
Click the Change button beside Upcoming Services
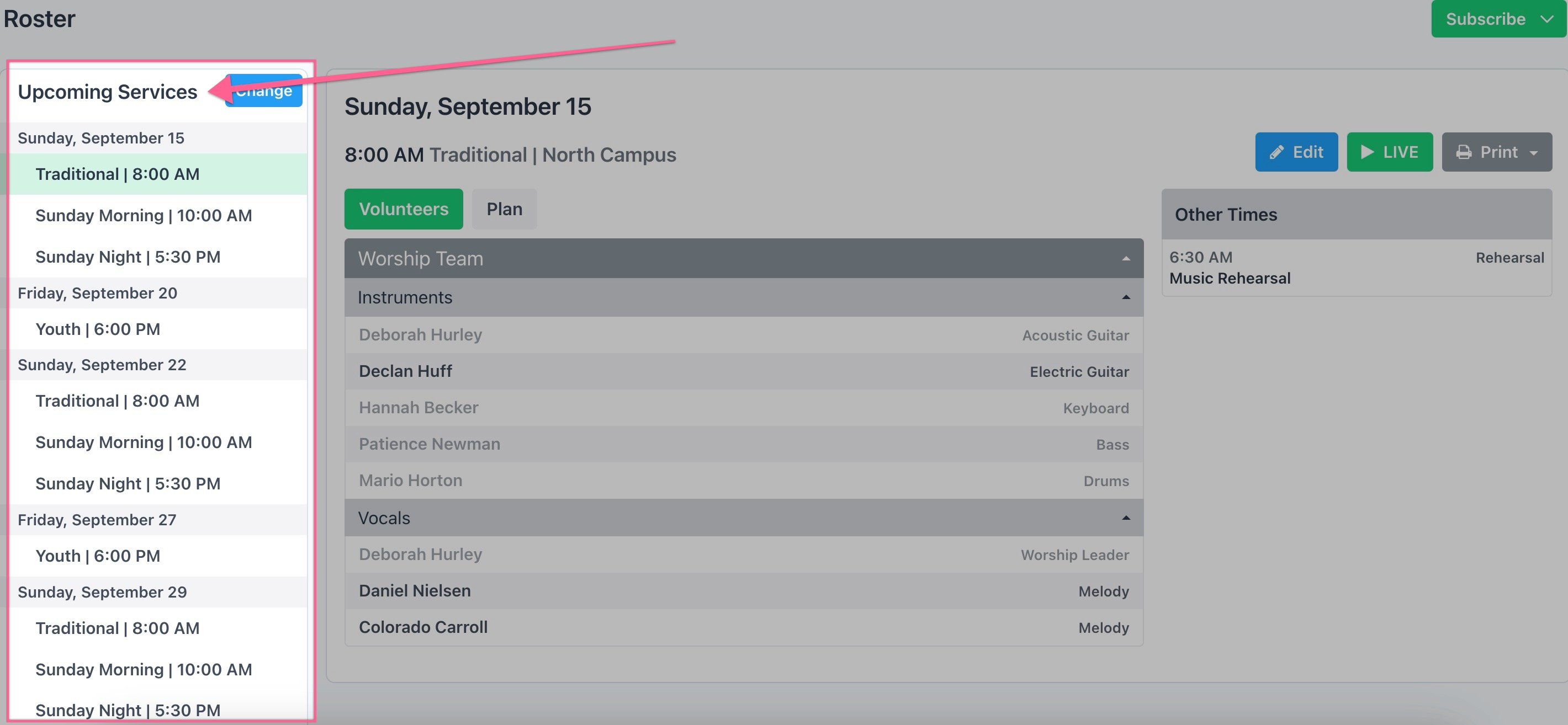[x=263, y=90]
